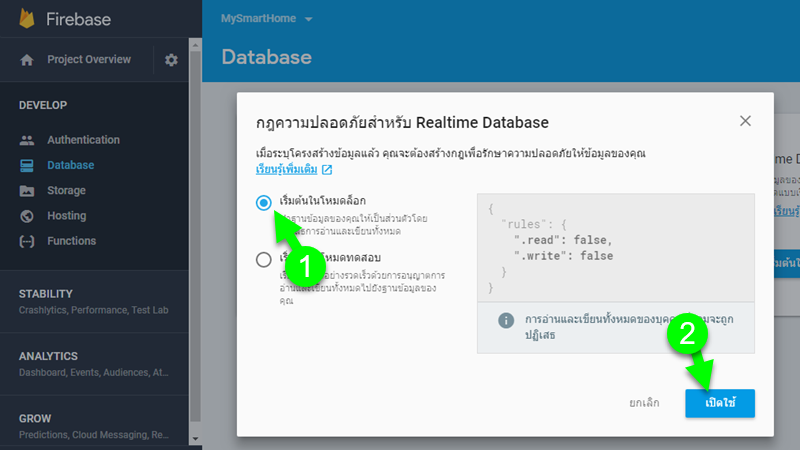Image resolution: width=800 pixels, height=450 pixels.
Task: Click Predictions, Cloud Messaging subtitle
Action: [93, 435]
